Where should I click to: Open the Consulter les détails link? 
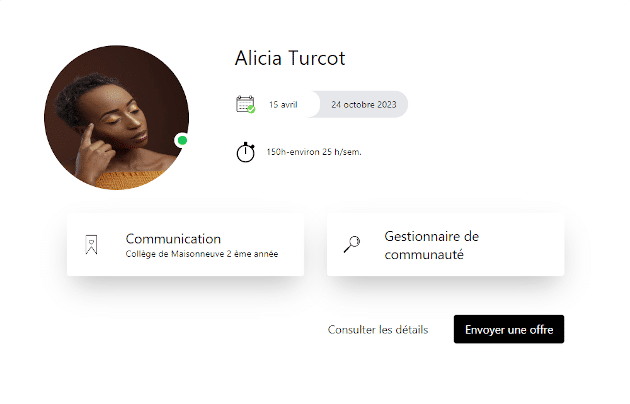378,330
